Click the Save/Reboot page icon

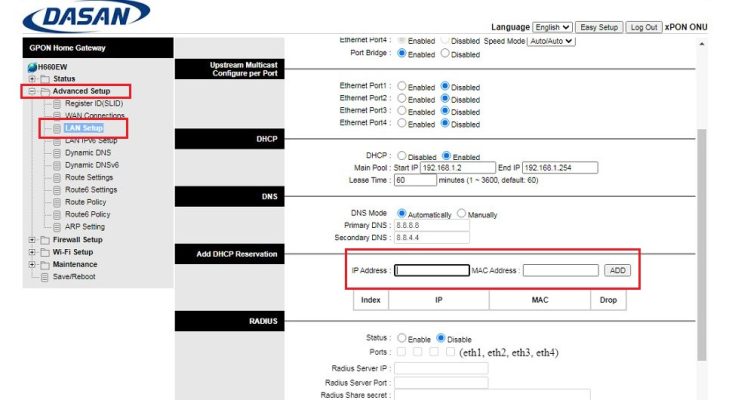[x=45, y=277]
